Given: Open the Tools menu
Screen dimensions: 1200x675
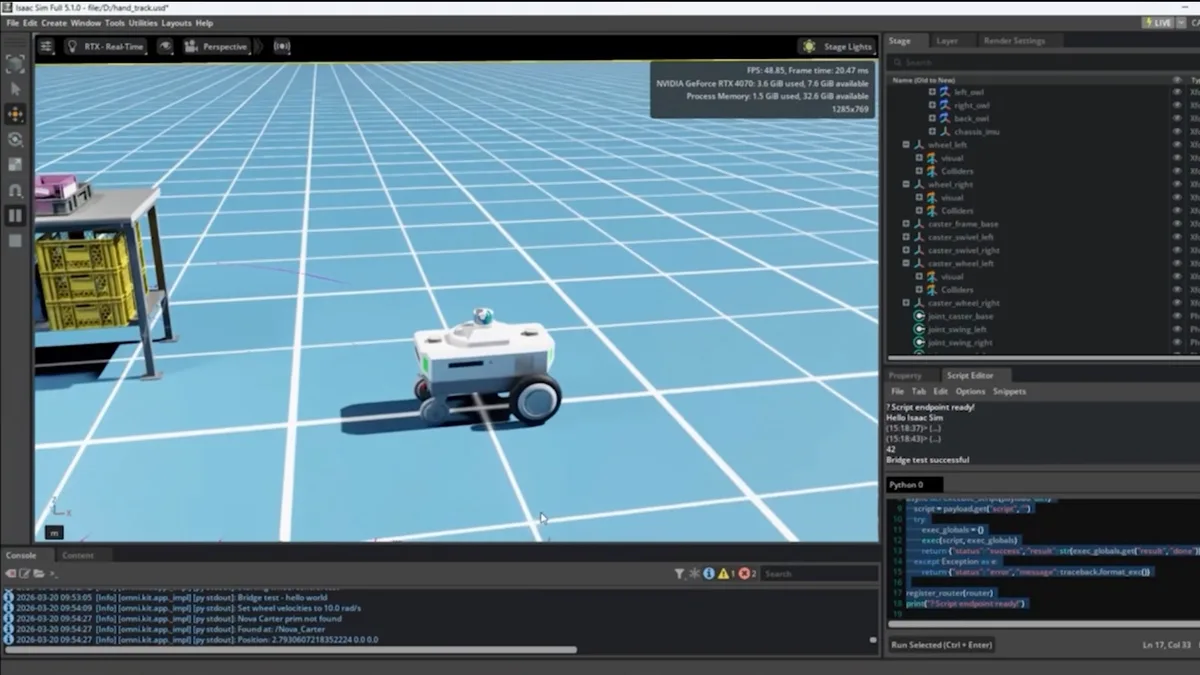Looking at the screenshot, I should click(x=115, y=23).
